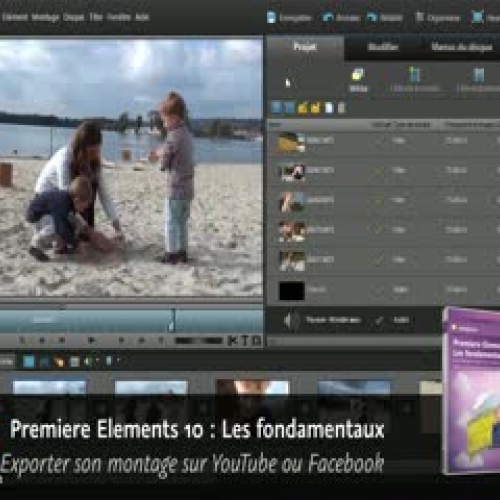
Task: Click the monitor timecode display
Action: click(199, 341)
